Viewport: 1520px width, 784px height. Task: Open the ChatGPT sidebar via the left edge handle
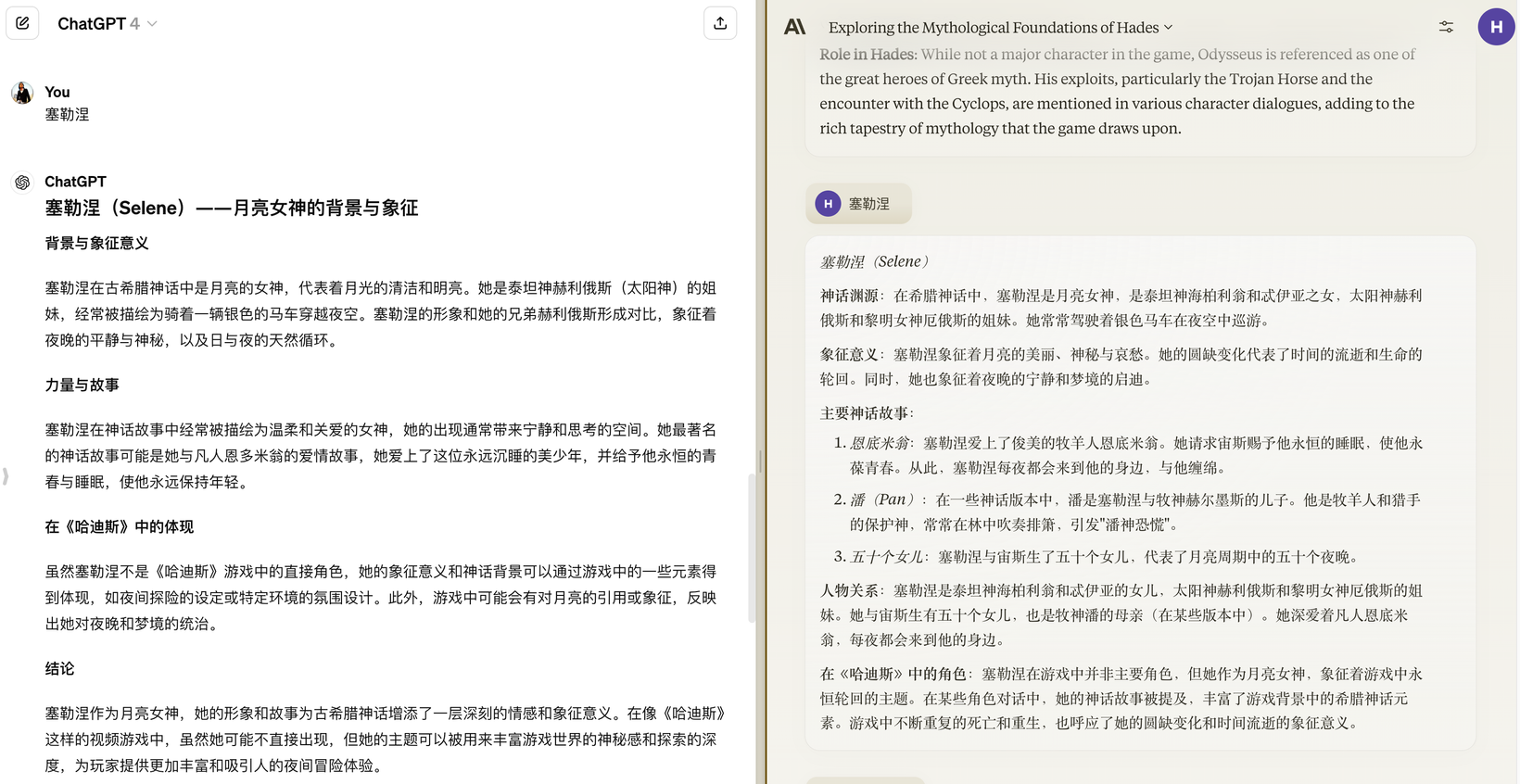[6, 476]
